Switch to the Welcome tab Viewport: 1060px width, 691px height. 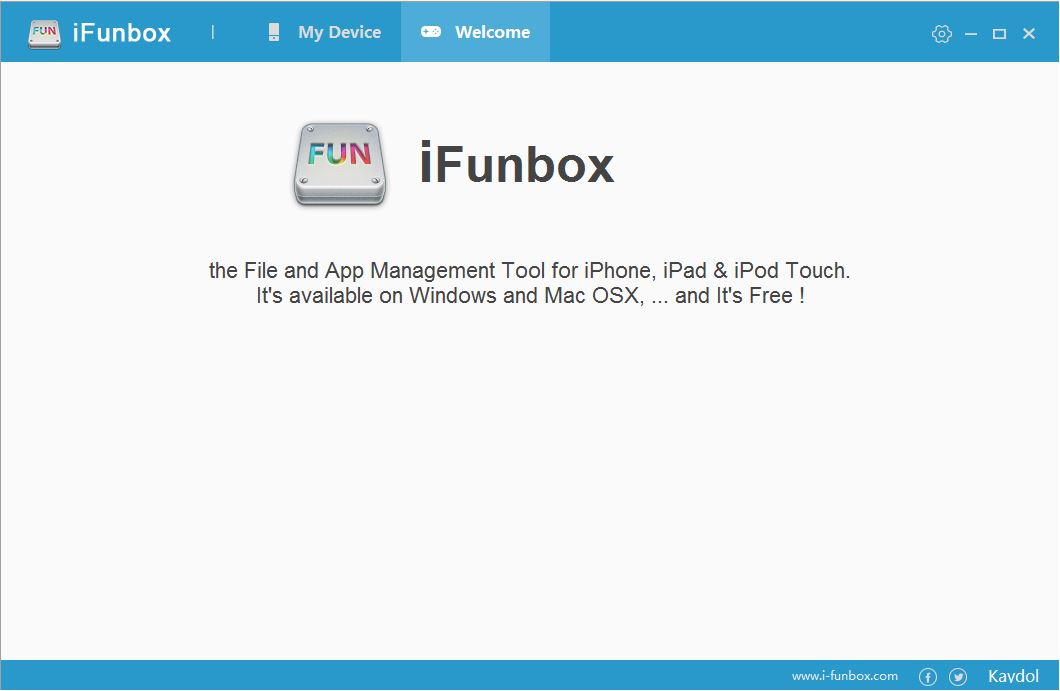[475, 32]
